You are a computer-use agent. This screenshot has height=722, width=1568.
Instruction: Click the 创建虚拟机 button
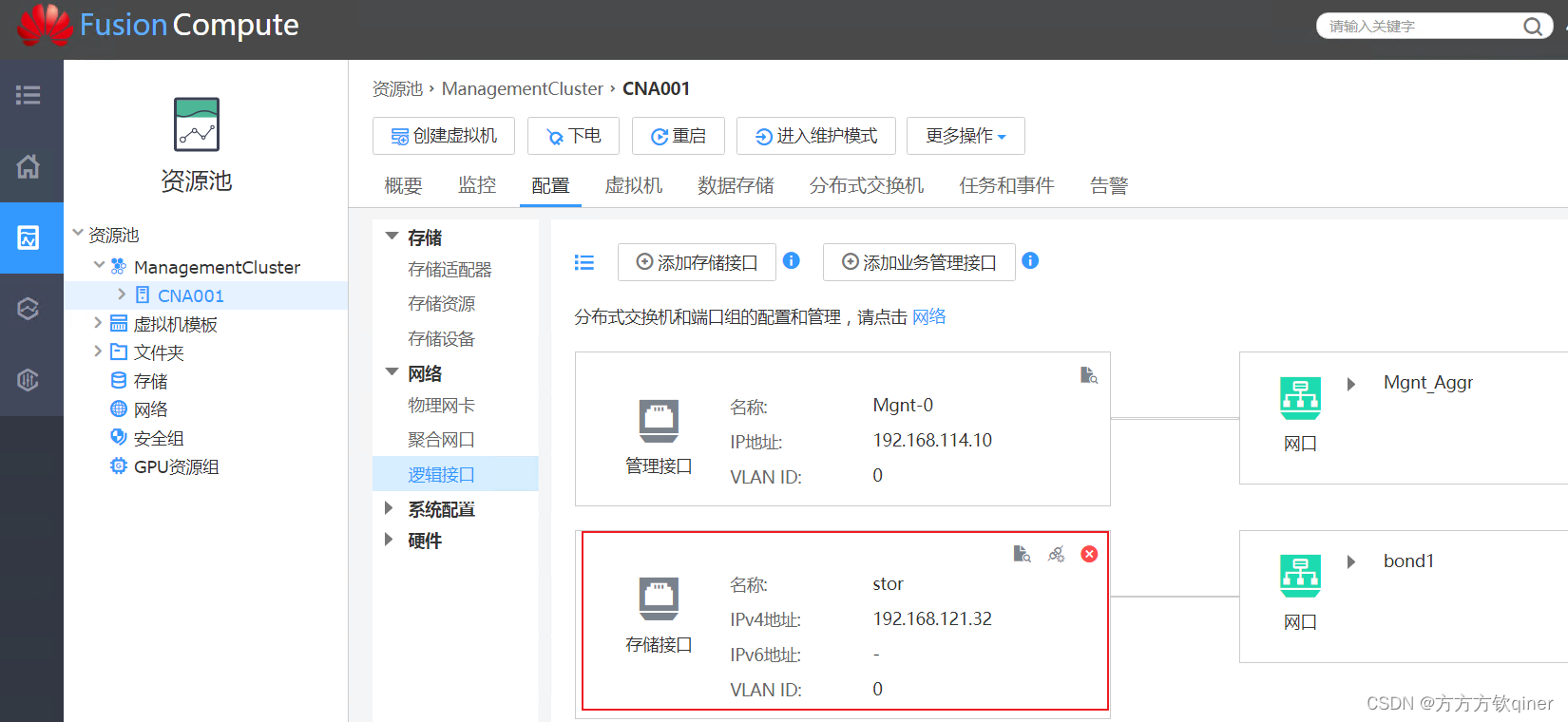point(444,136)
